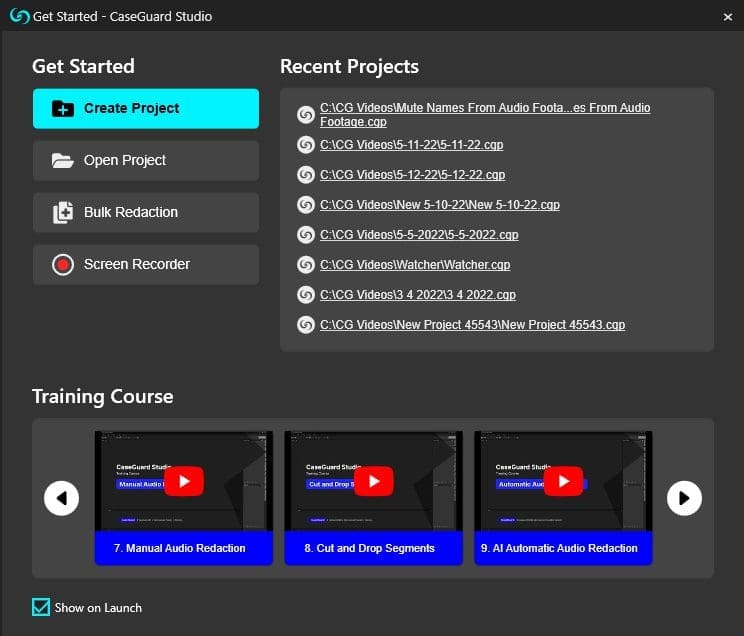Viewport: 744px width, 636px height.
Task: Open recent project 5-12-22.cgp
Action: (x=412, y=175)
